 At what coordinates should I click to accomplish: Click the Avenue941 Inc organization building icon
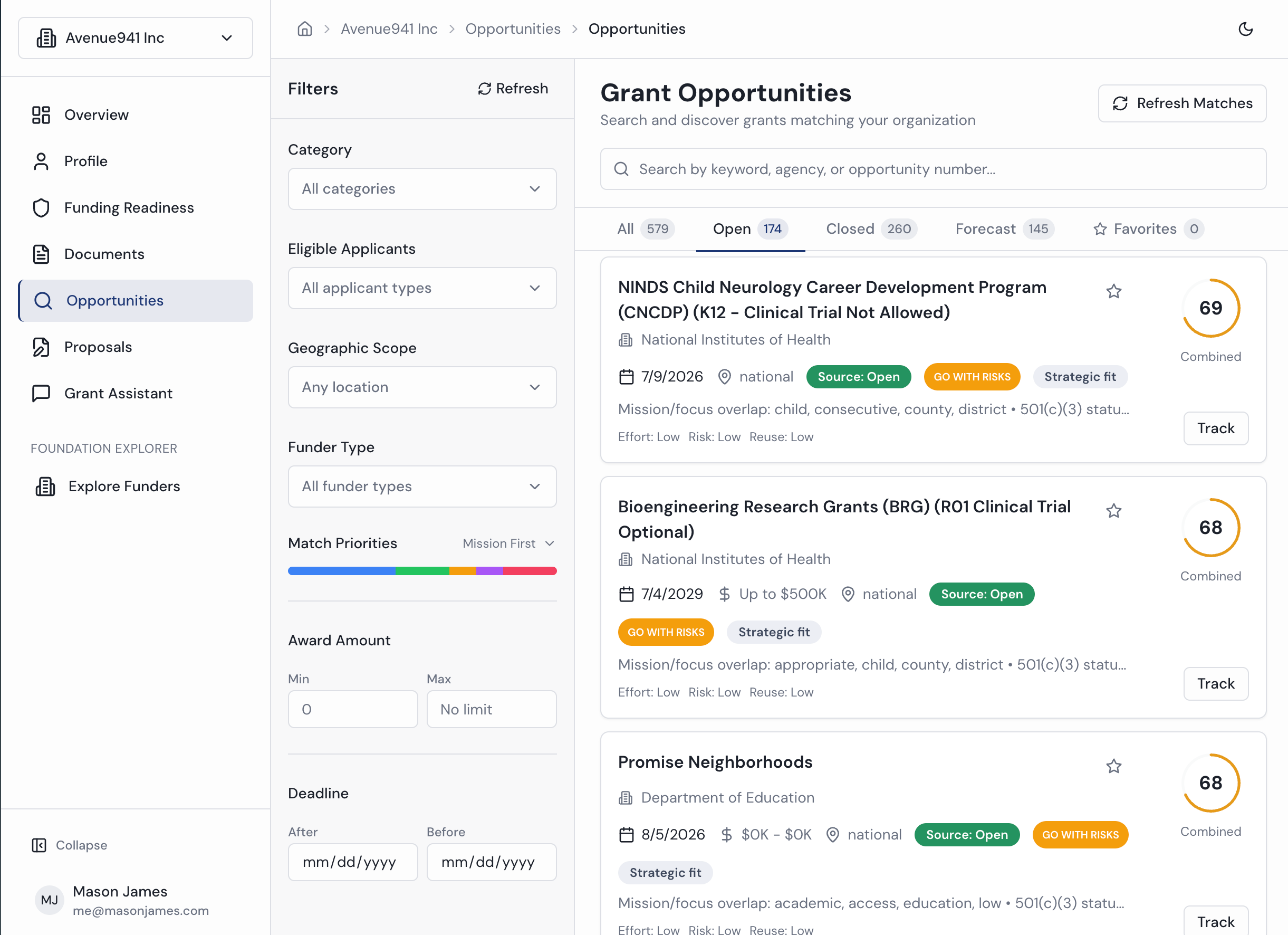coord(46,38)
